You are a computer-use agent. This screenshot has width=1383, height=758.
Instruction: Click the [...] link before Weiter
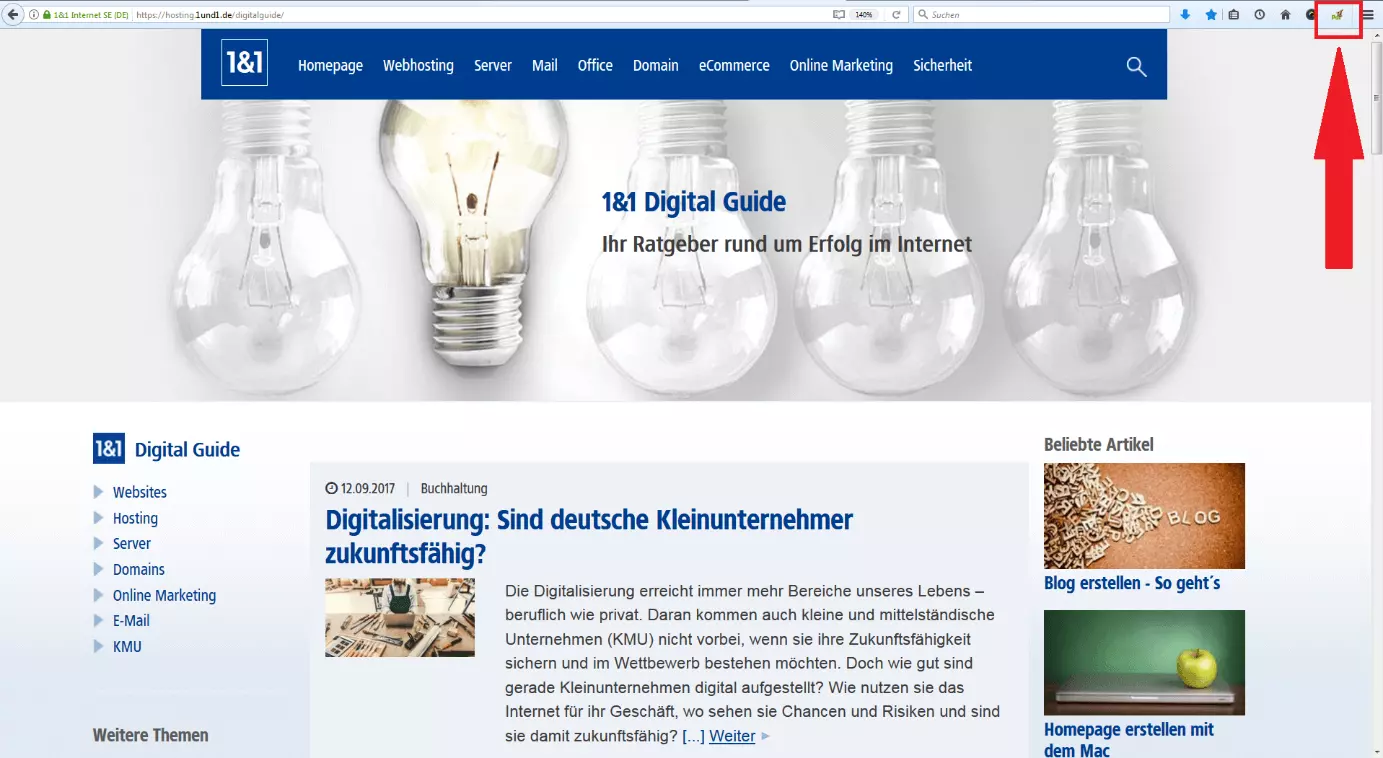pyautogui.click(x=693, y=736)
